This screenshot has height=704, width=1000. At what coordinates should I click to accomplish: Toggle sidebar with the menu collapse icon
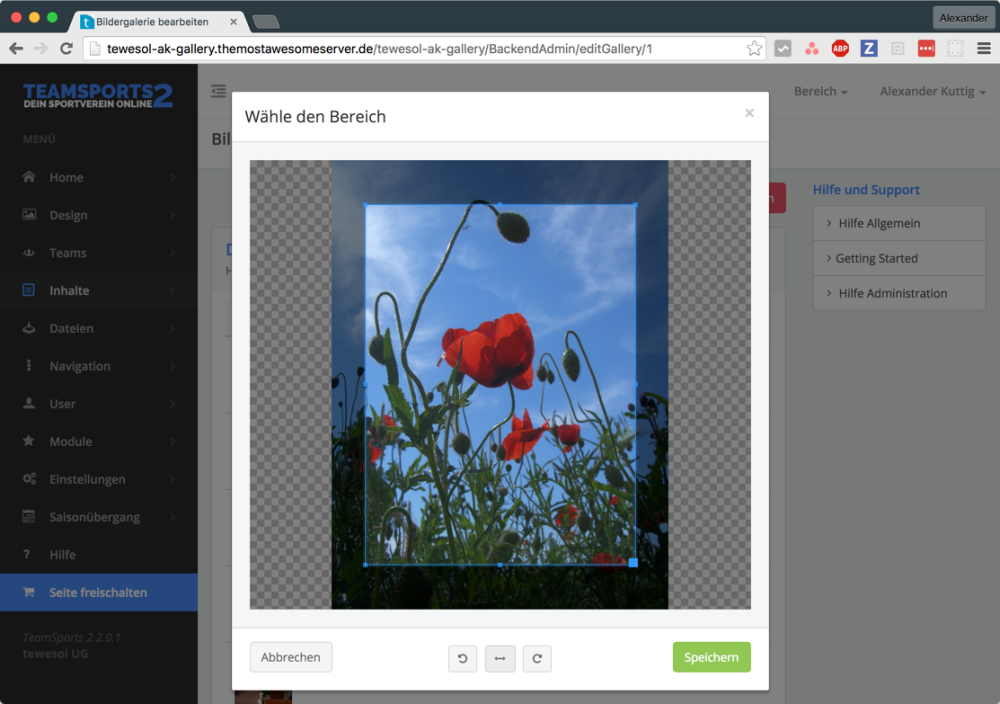click(x=218, y=91)
